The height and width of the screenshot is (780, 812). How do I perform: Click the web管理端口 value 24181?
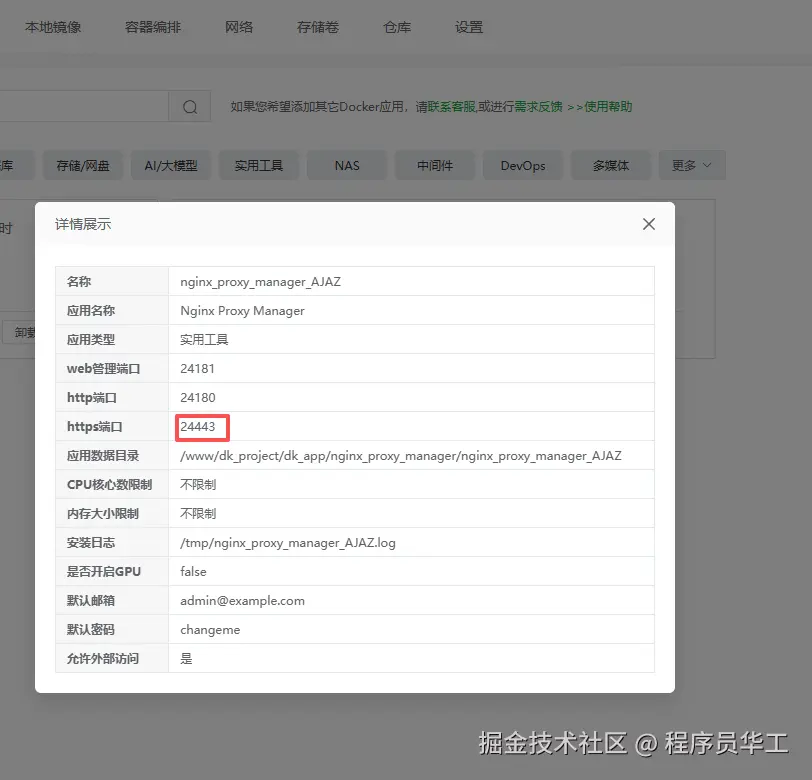coord(197,369)
